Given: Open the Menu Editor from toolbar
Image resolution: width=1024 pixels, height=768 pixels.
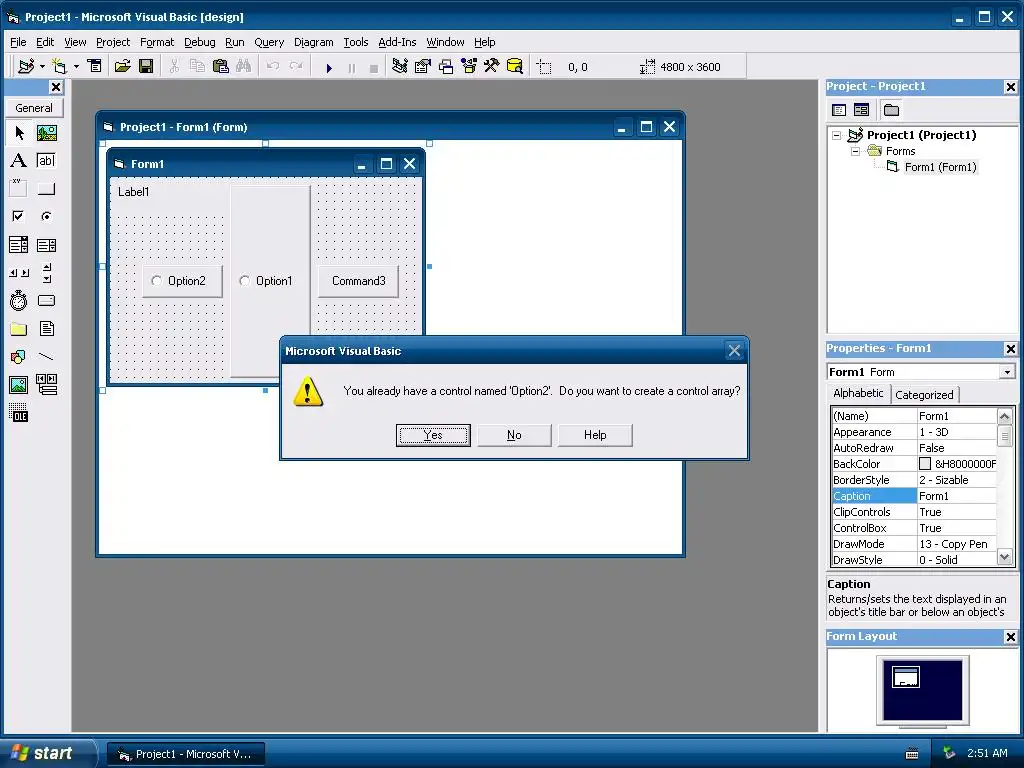Looking at the screenshot, I should coord(95,67).
